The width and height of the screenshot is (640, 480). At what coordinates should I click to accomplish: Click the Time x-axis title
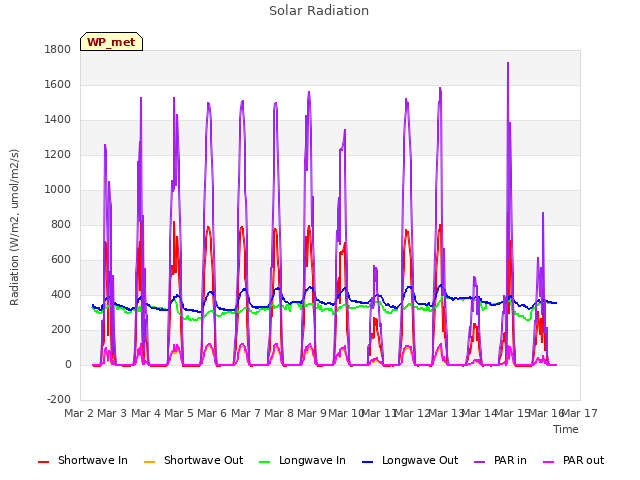(x=566, y=429)
